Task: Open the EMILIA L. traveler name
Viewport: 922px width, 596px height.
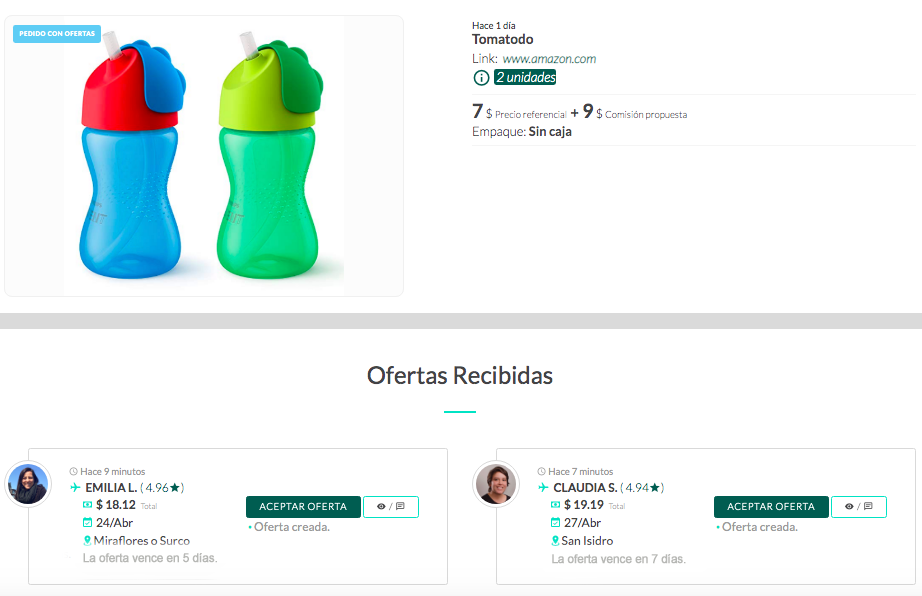Action: [111, 488]
